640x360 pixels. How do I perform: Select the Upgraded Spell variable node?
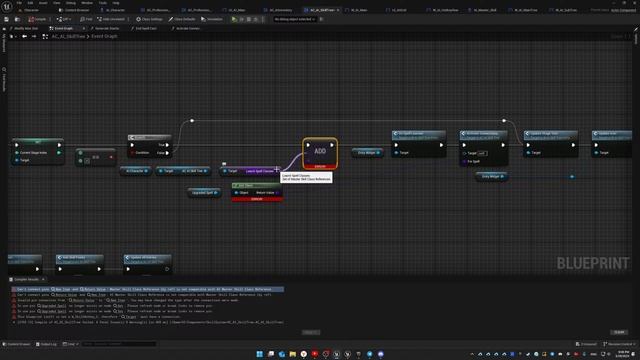(204, 192)
